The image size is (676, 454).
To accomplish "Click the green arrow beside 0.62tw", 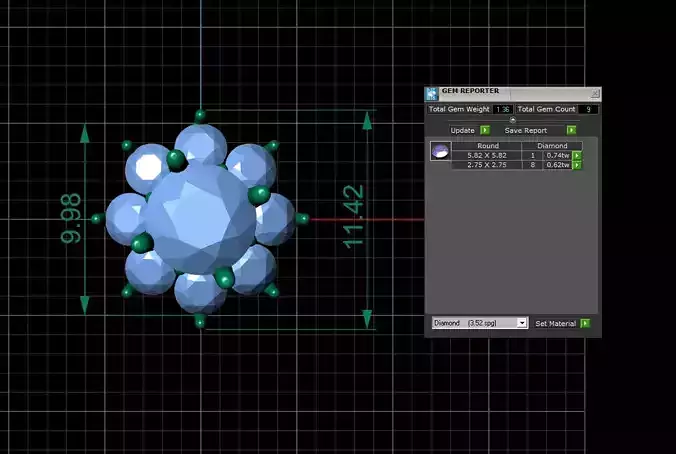I will click(577, 165).
